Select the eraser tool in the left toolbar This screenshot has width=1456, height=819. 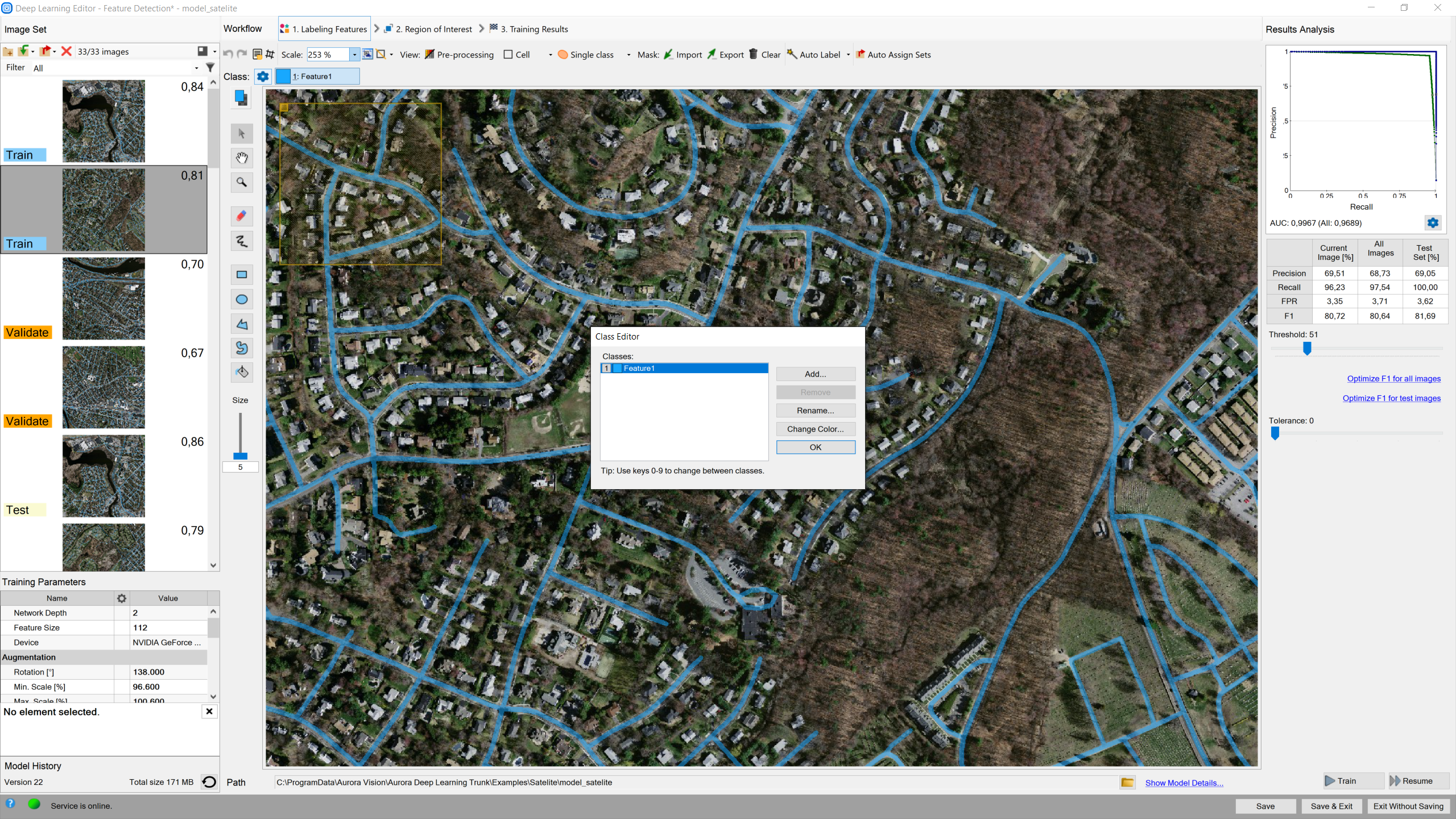tap(241, 216)
